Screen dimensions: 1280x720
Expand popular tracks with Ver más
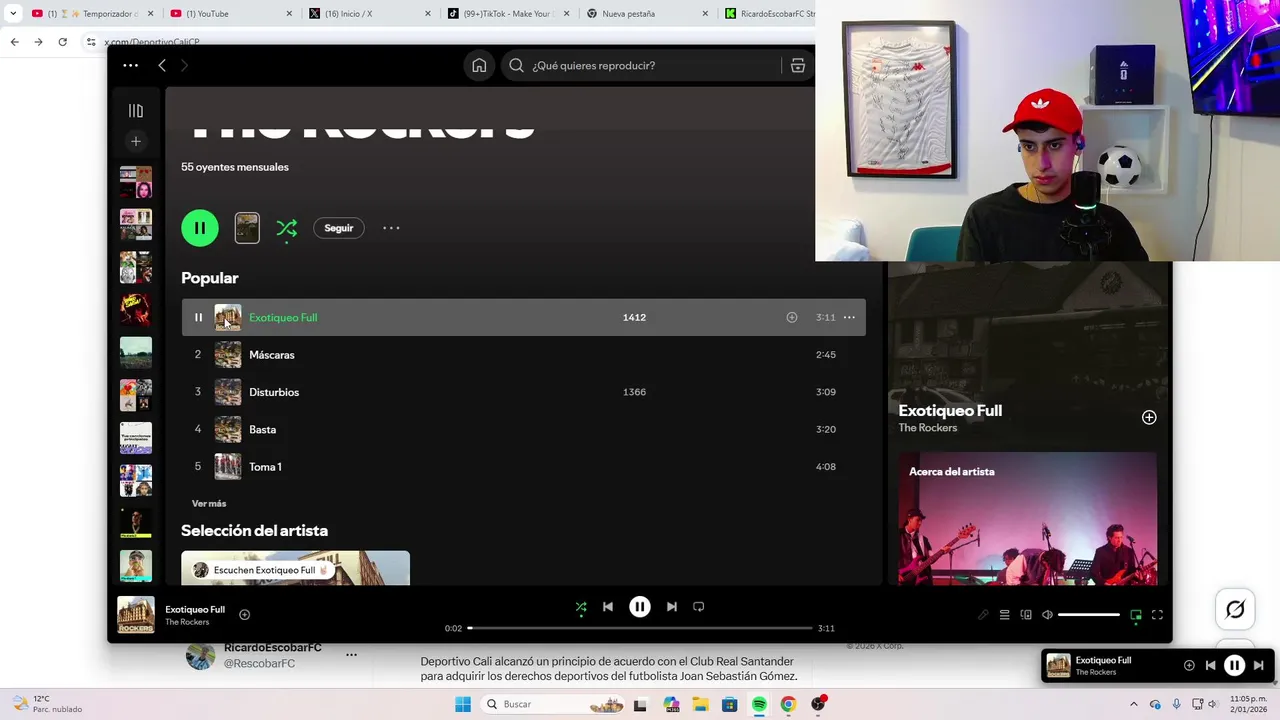(209, 504)
